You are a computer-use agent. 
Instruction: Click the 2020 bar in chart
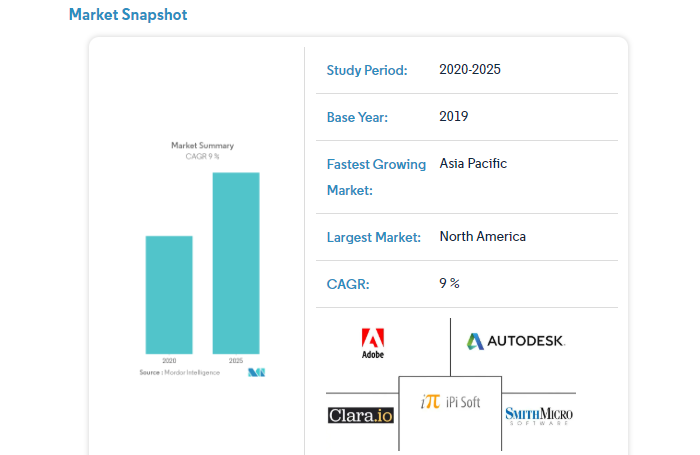click(169, 294)
